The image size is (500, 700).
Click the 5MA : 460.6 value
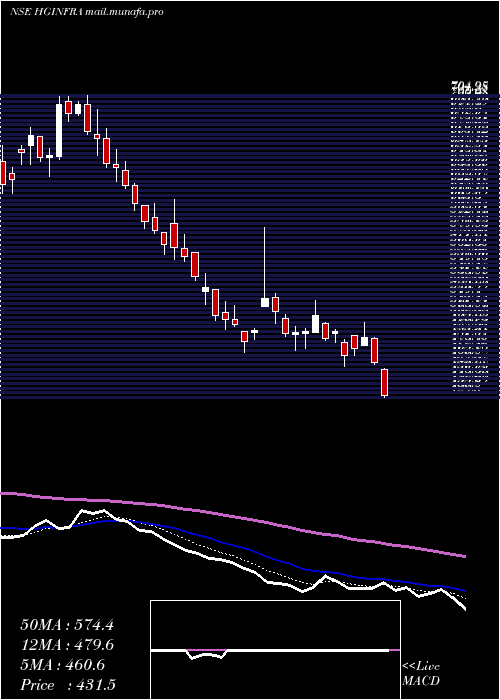(x=63, y=665)
